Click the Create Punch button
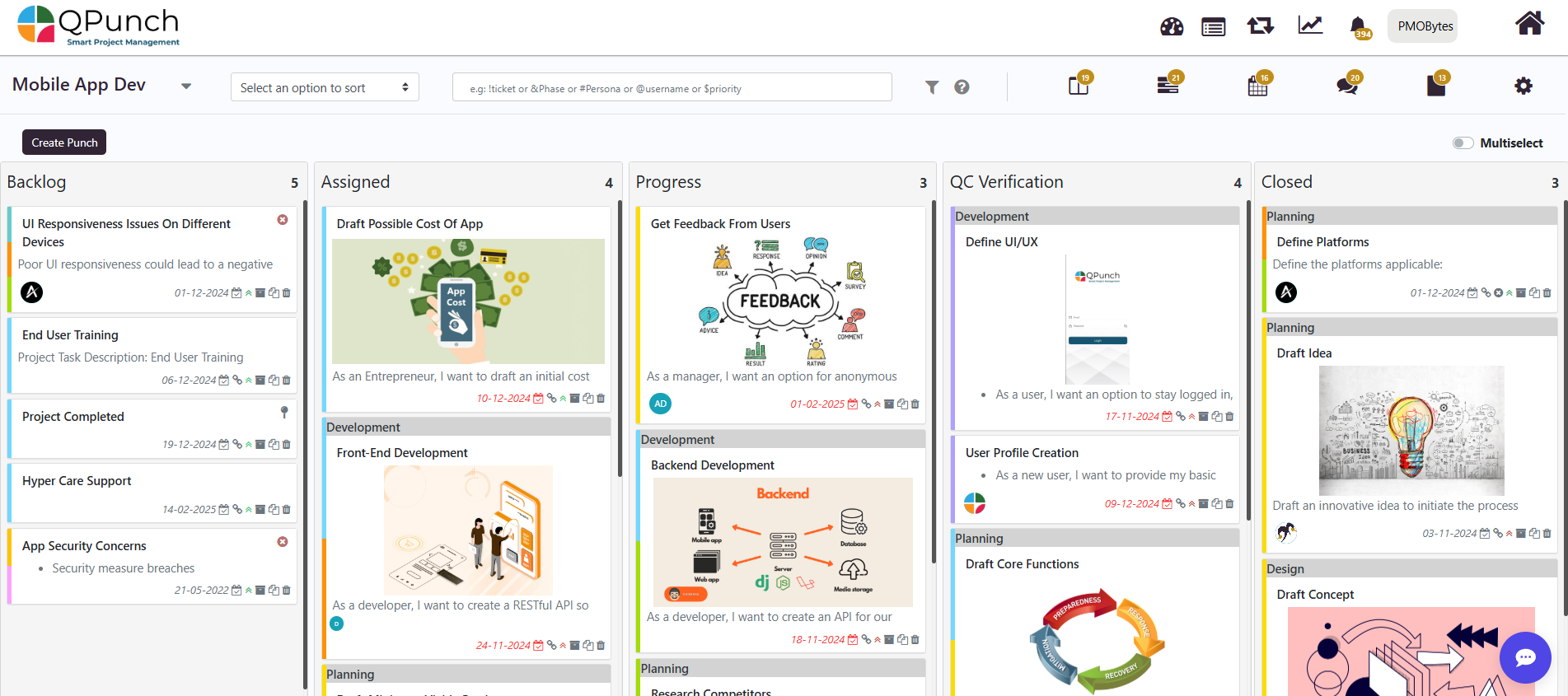 pyautogui.click(x=64, y=142)
